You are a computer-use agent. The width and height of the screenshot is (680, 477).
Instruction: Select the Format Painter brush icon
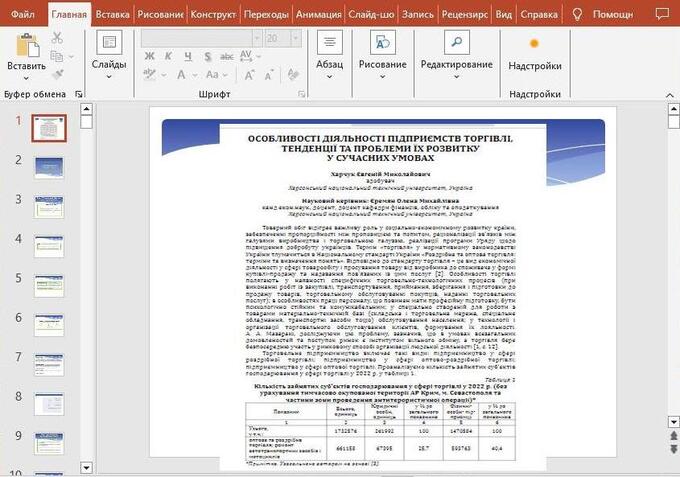[57, 73]
